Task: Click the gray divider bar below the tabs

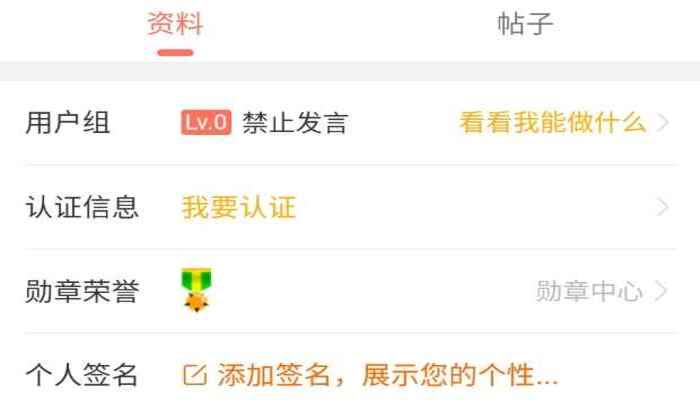Action: pyautogui.click(x=350, y=71)
